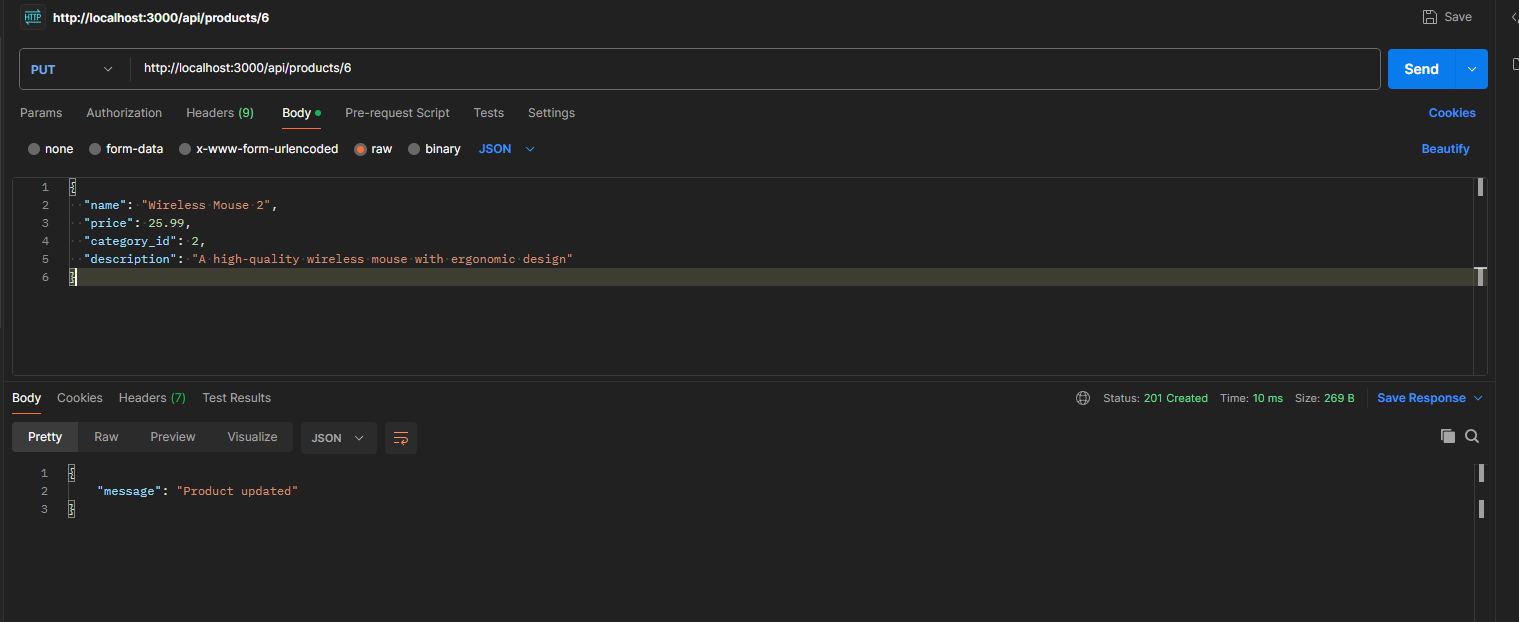This screenshot has width=1519, height=622.
Task: Click the Time: 10 ms indicator
Action: [x=1252, y=398]
